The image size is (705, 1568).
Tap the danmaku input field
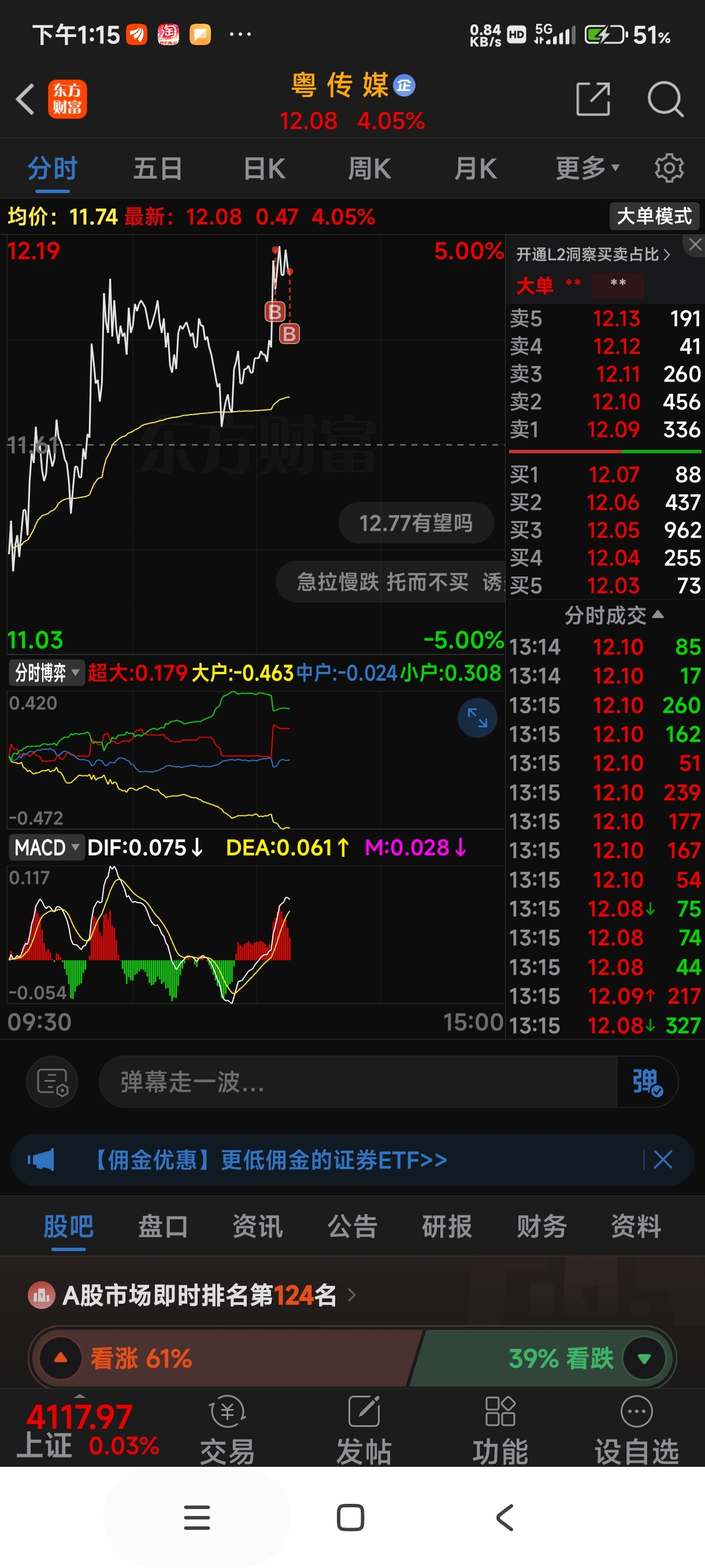[358, 1082]
